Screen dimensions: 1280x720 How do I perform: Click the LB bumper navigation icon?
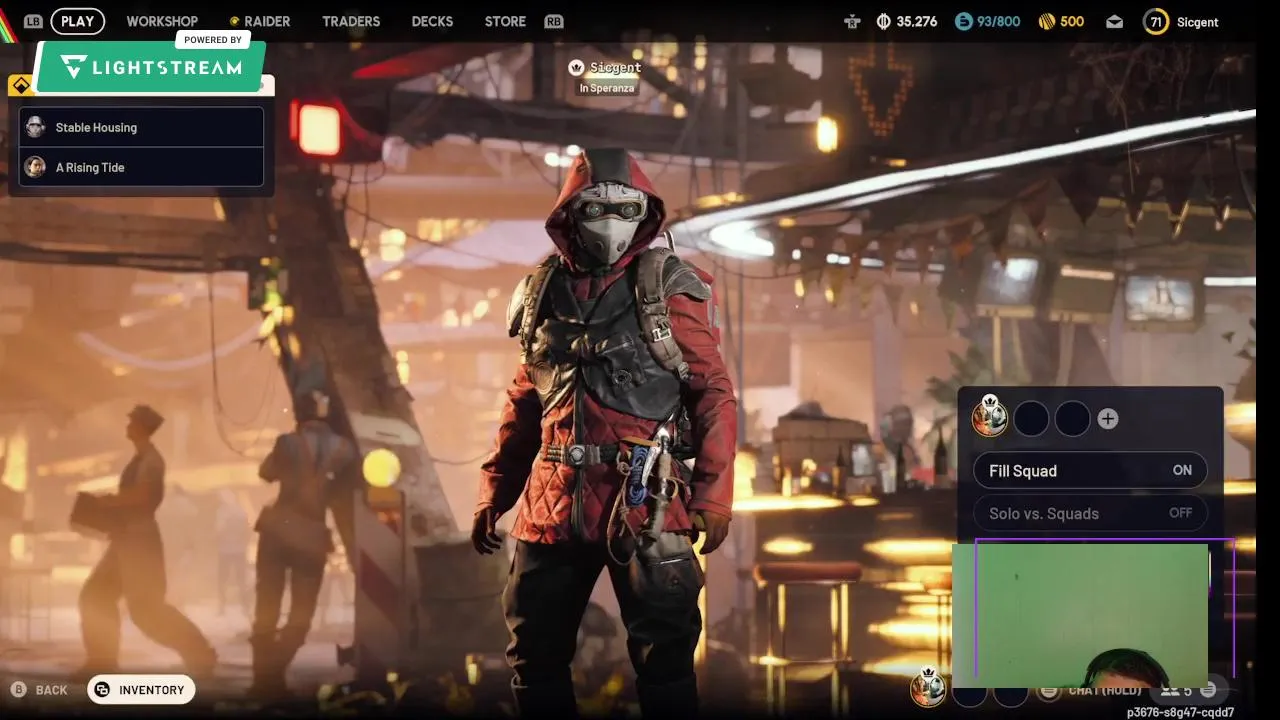33,21
